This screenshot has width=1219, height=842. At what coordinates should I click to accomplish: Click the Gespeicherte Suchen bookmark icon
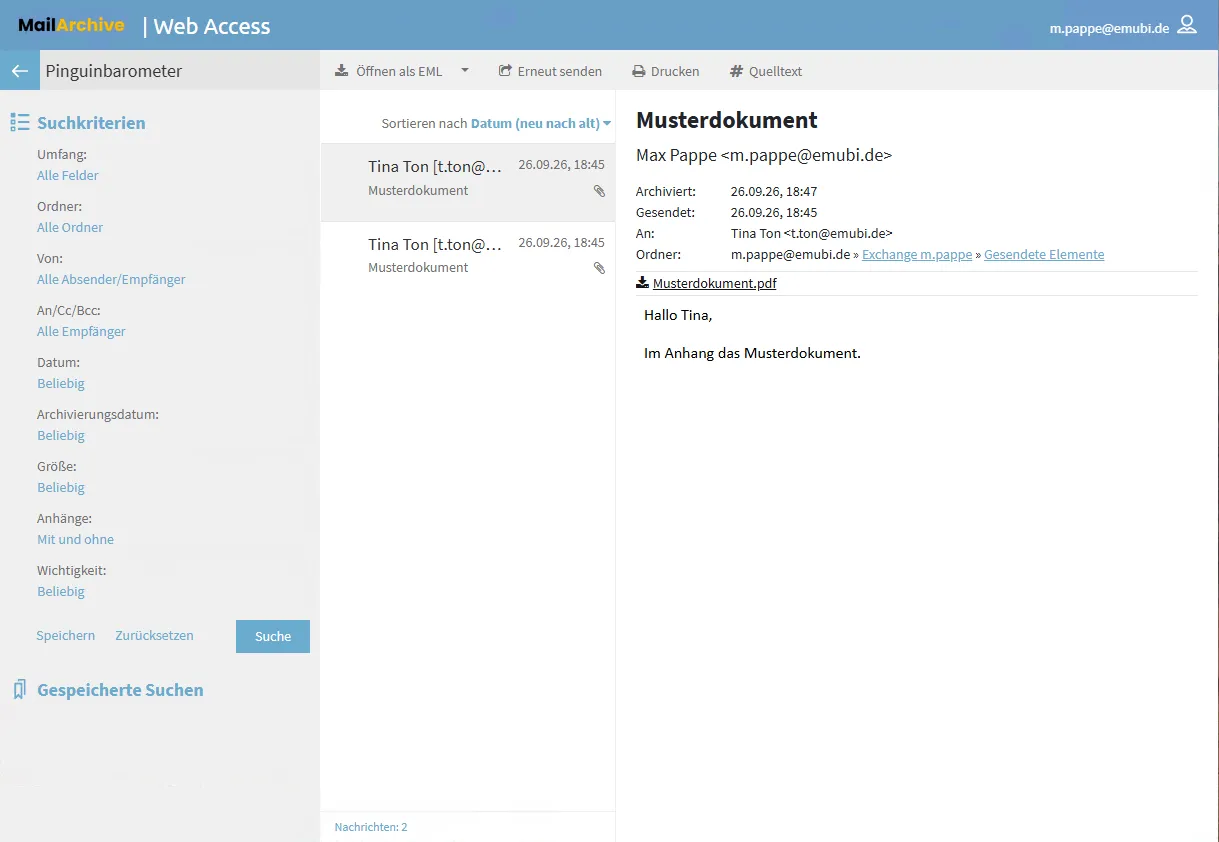19,690
